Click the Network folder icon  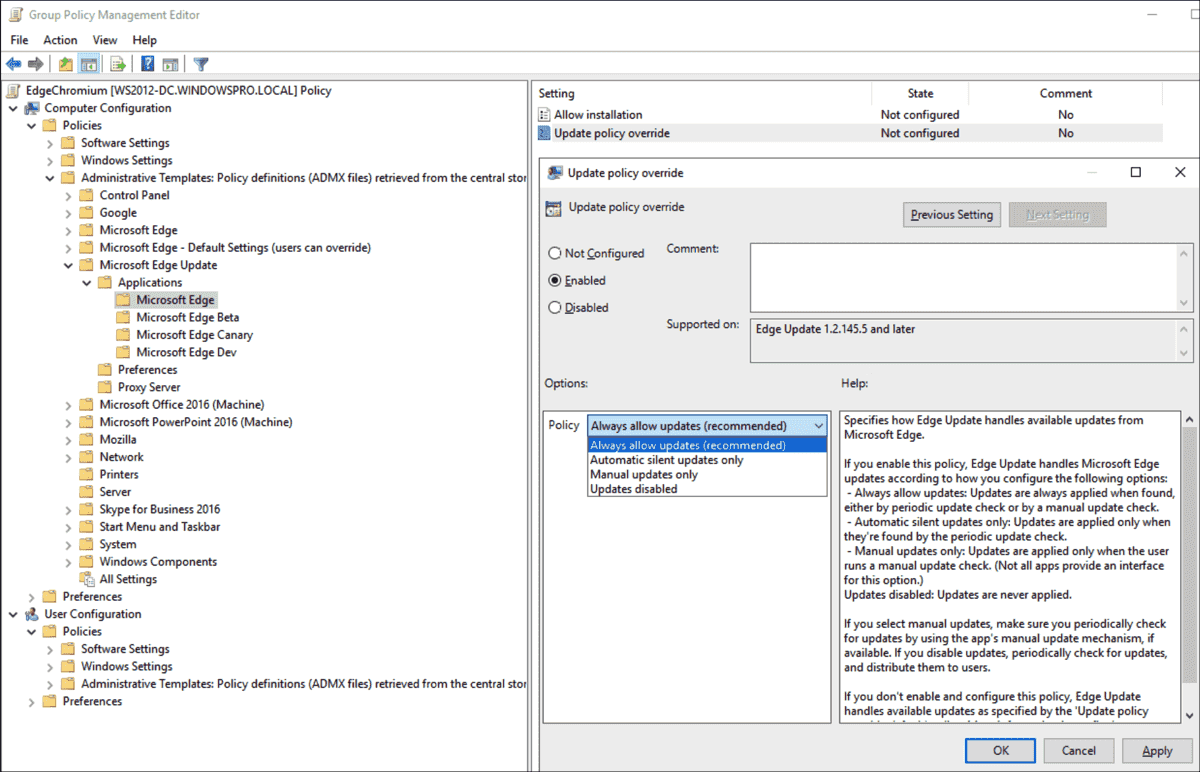tap(87, 457)
